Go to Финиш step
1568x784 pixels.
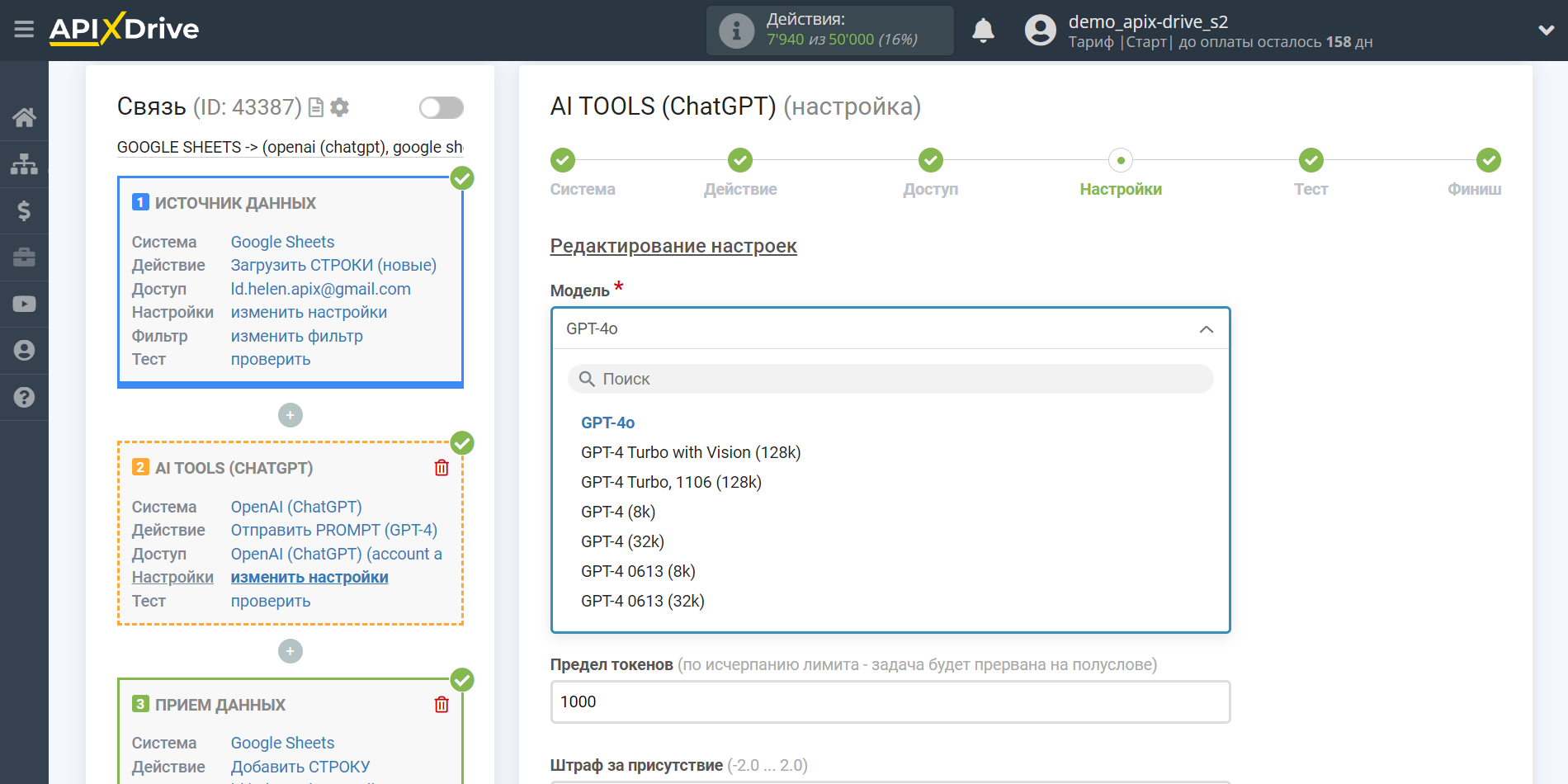1489,160
